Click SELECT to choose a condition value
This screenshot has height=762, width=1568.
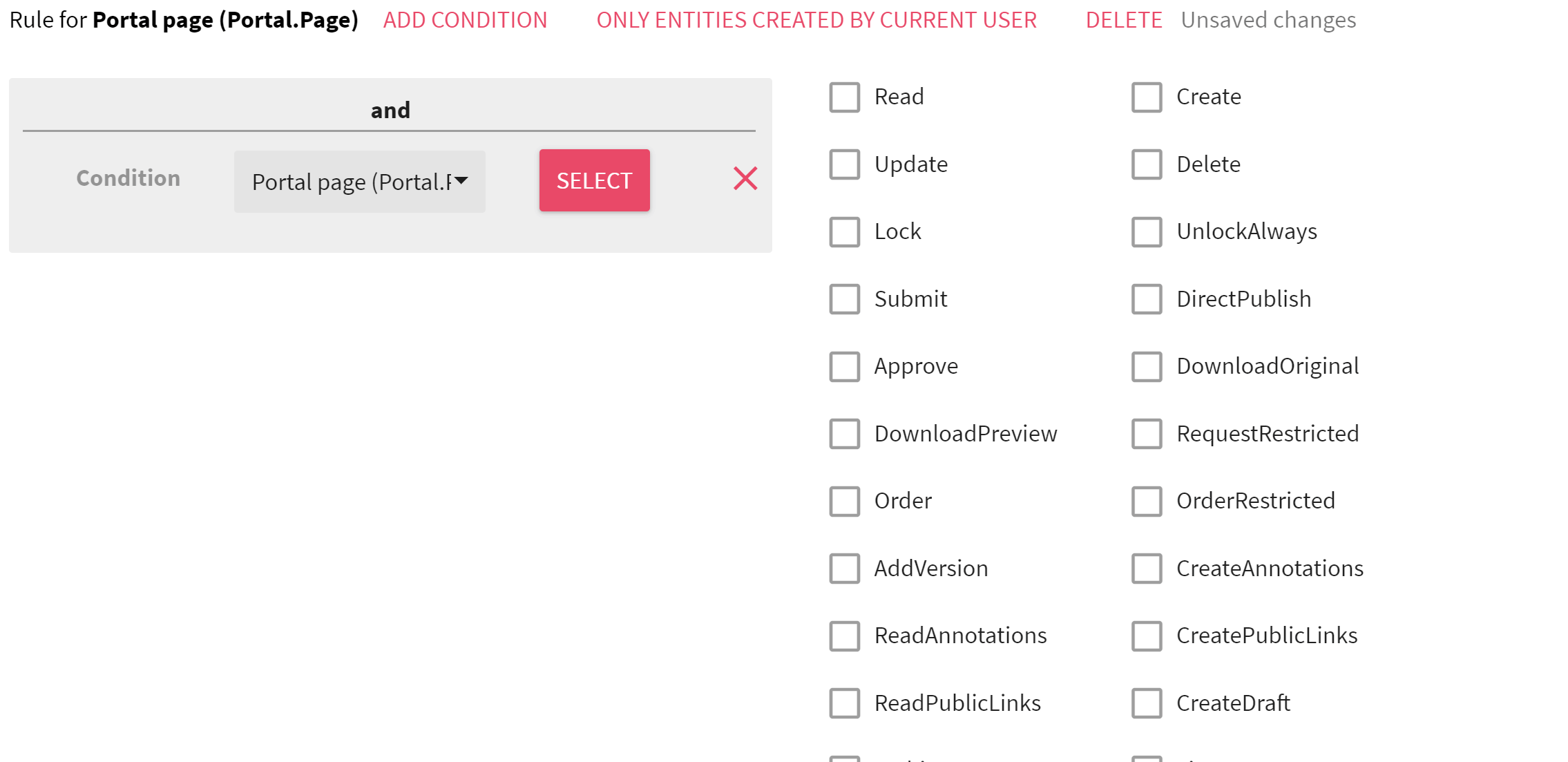click(x=595, y=180)
